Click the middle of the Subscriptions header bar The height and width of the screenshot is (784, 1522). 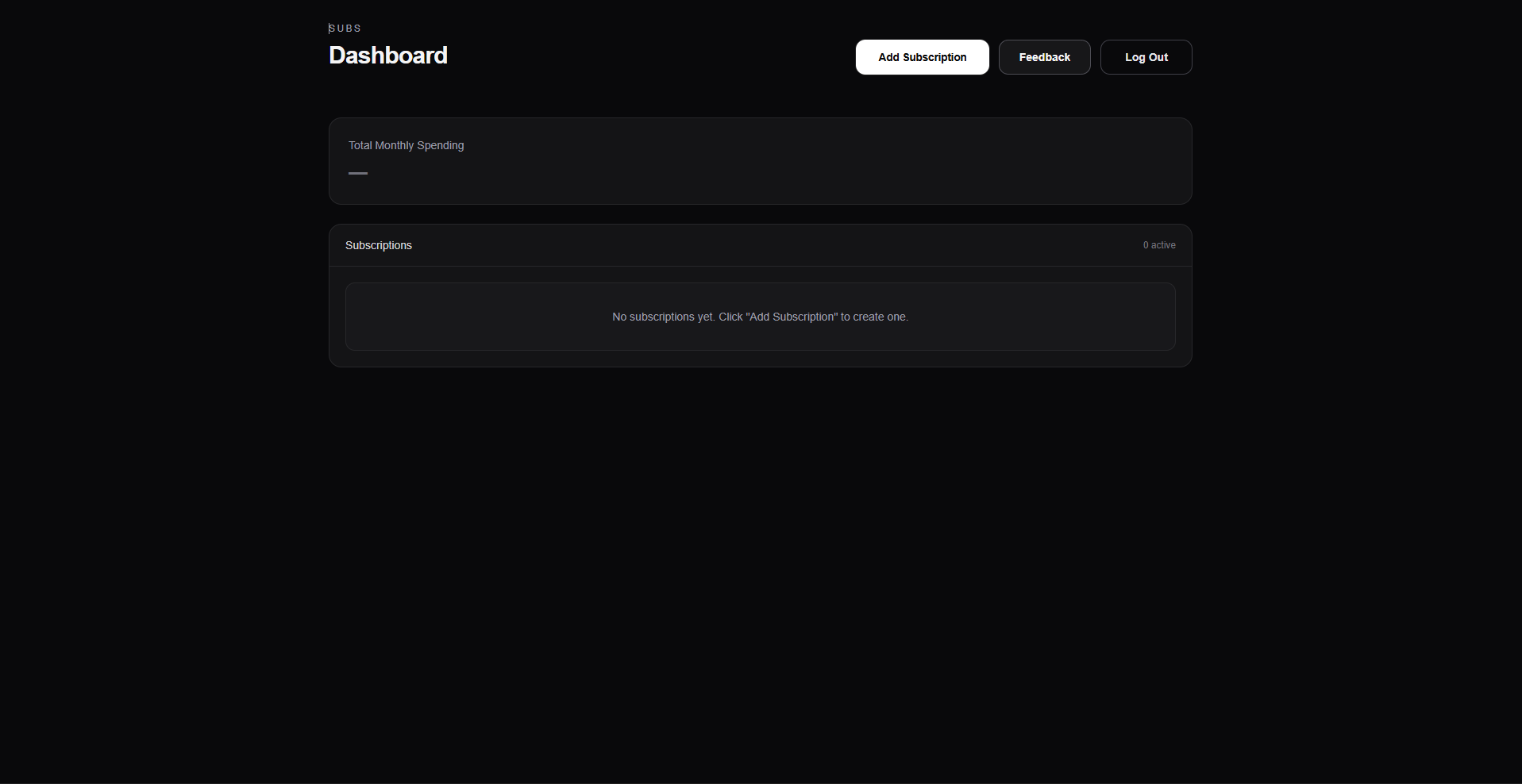click(x=760, y=245)
